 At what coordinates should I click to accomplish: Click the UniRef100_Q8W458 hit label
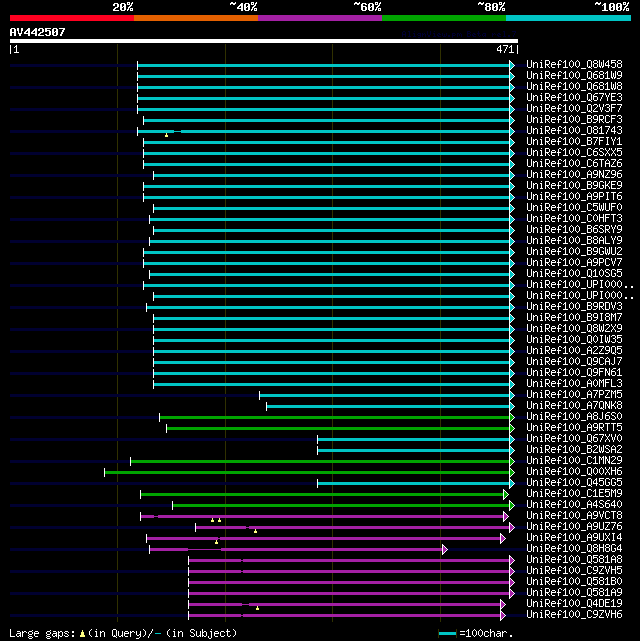(574, 65)
